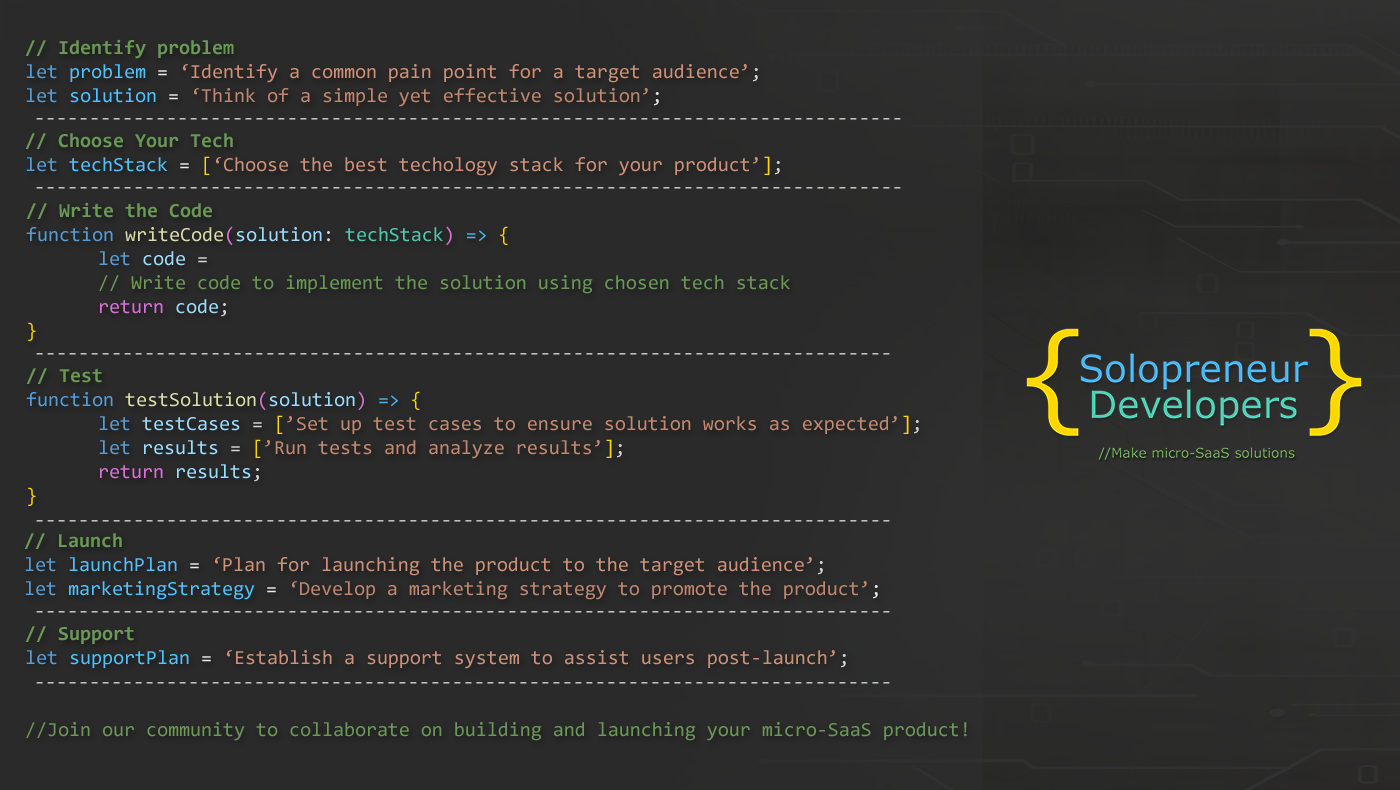The height and width of the screenshot is (790, 1400).
Task: Click the 'marketingStrategy' variable name
Action: click(161, 589)
